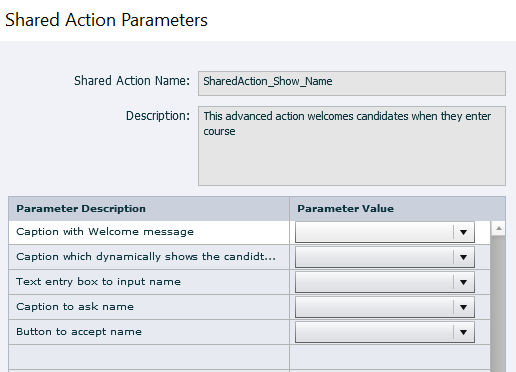516x372 pixels.
Task: Select the Caption with Welcome message row
Action: click(x=149, y=232)
